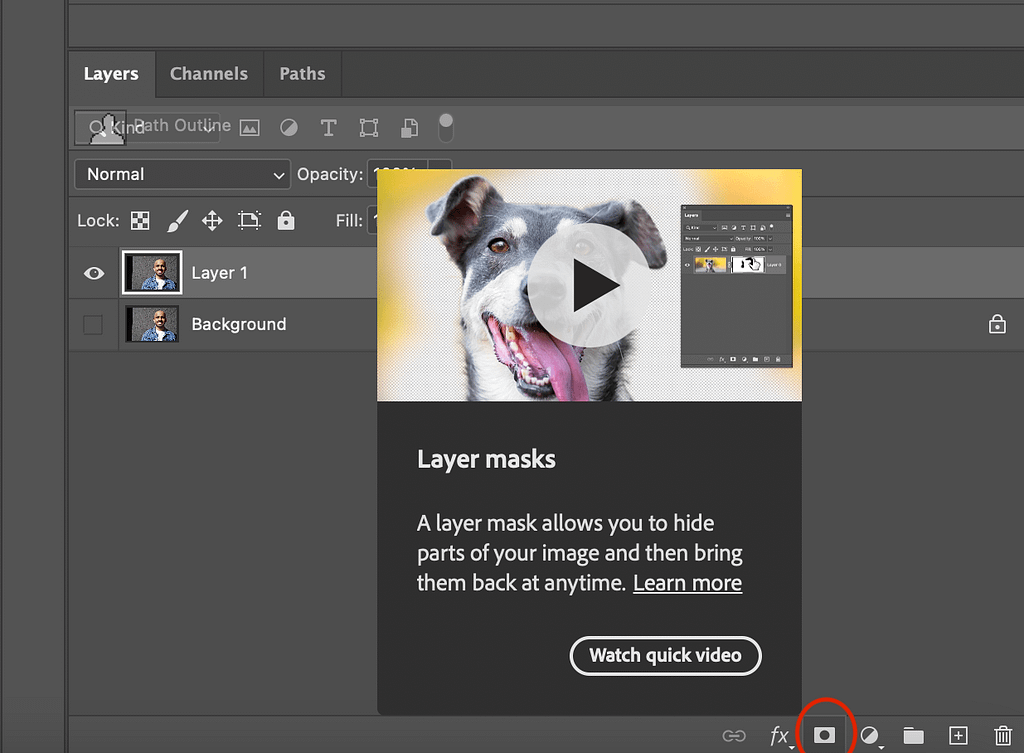1024x753 pixels.
Task: Open the Learn more link
Action: pos(687,583)
